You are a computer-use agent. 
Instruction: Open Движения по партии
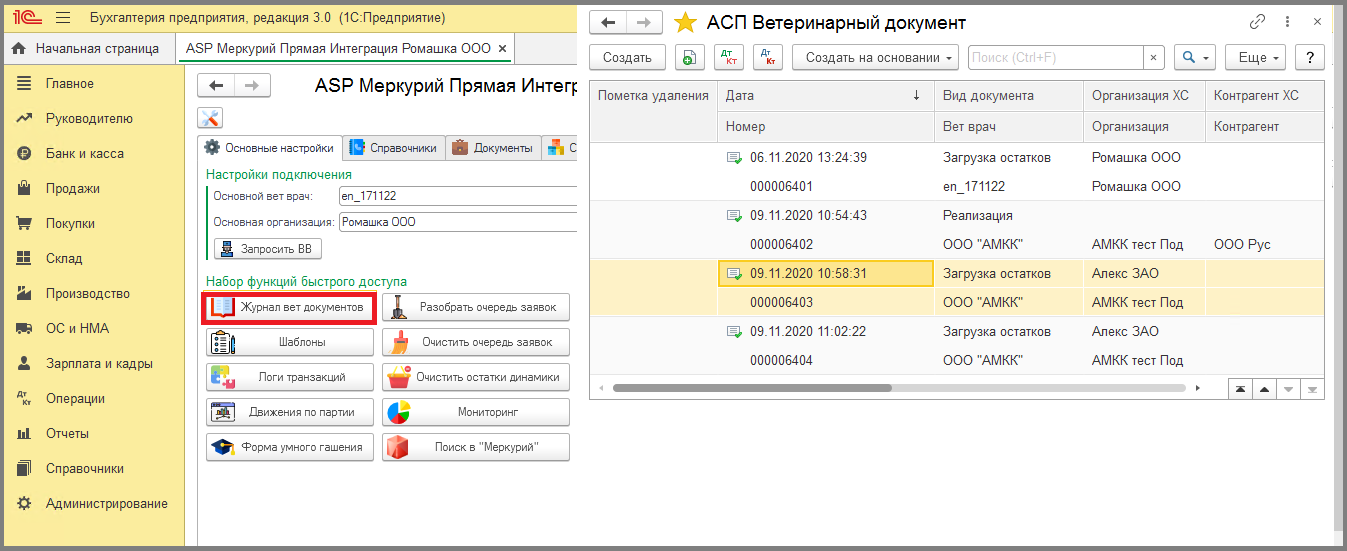tap(290, 412)
